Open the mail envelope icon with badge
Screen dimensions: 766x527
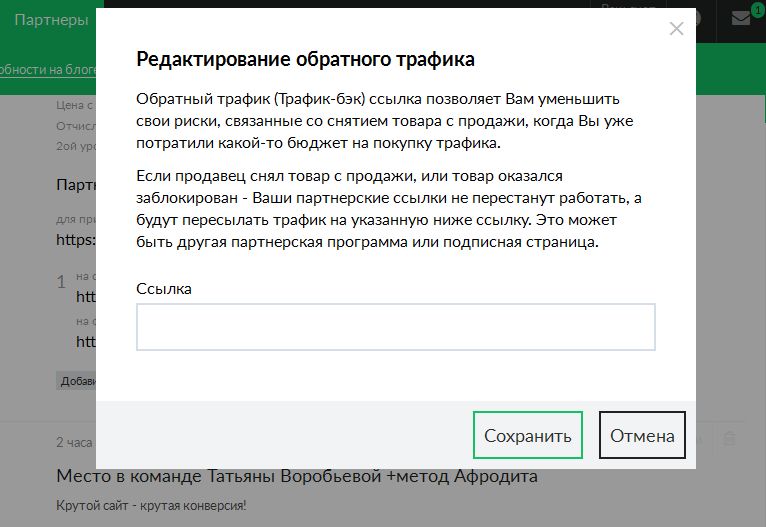(741, 19)
